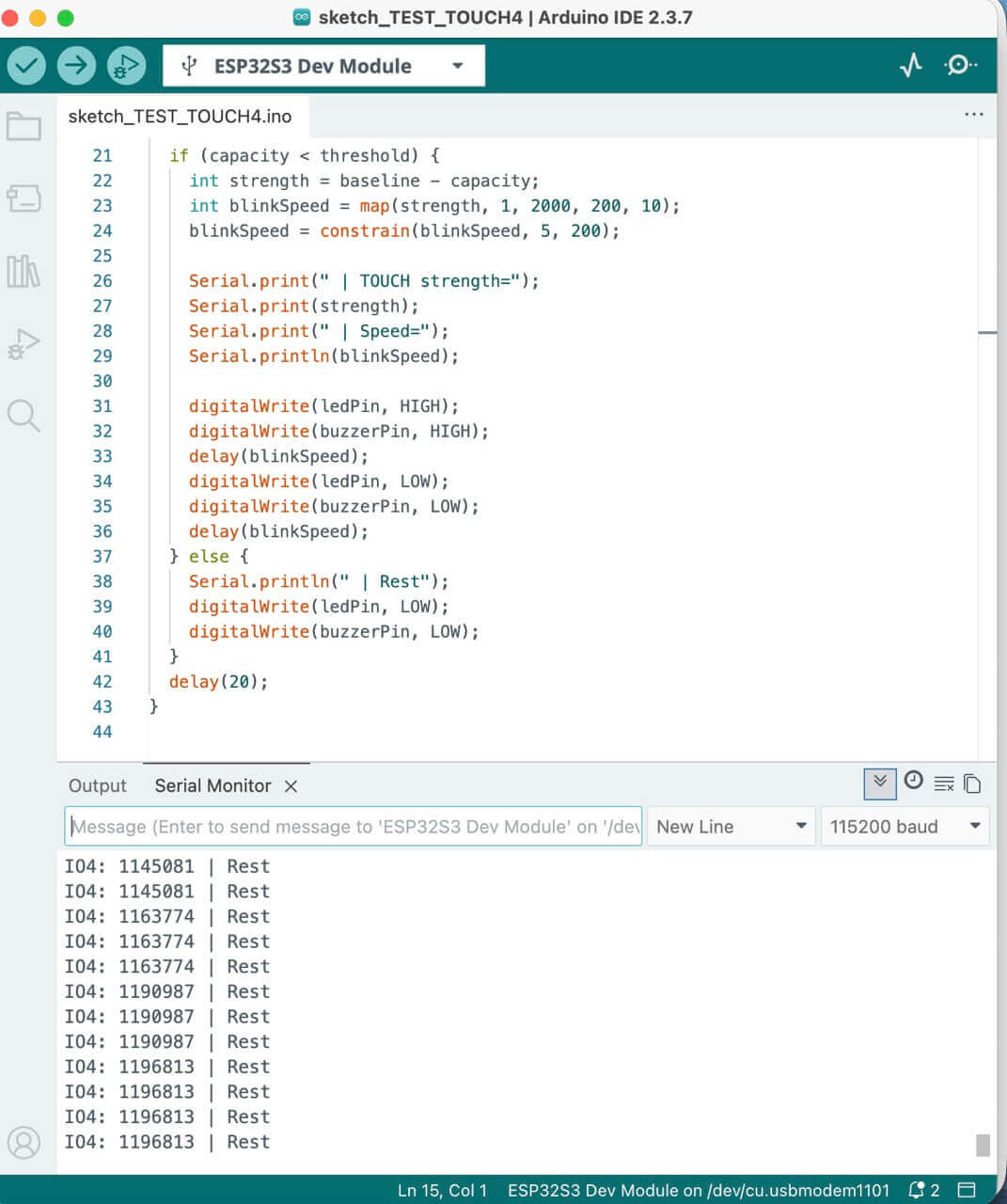Click the '} else {' code line
The width and height of the screenshot is (1007, 1204).
click(x=209, y=557)
